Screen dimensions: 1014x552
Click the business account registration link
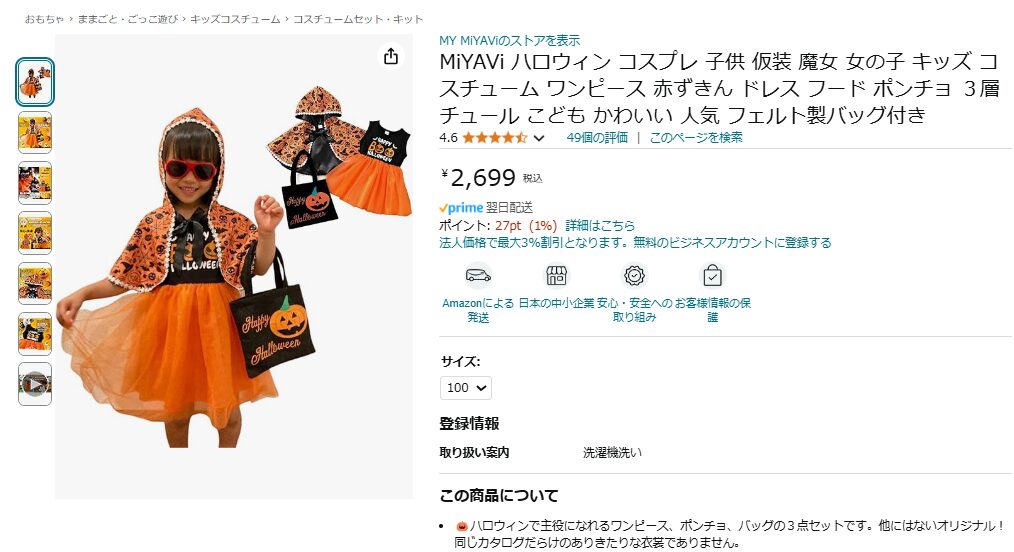click(635, 243)
